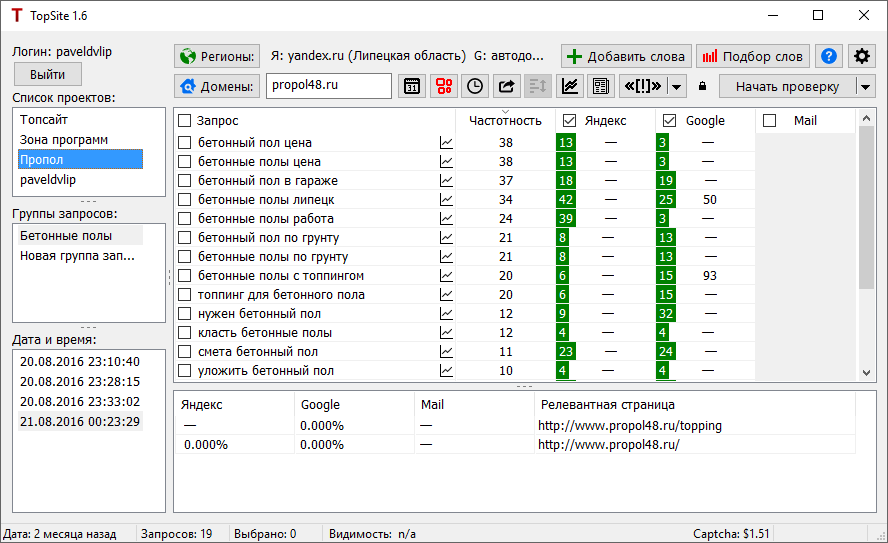Expand the «[!]» button dropdown arrow
The height and width of the screenshot is (543, 888).
pyautogui.click(x=677, y=86)
